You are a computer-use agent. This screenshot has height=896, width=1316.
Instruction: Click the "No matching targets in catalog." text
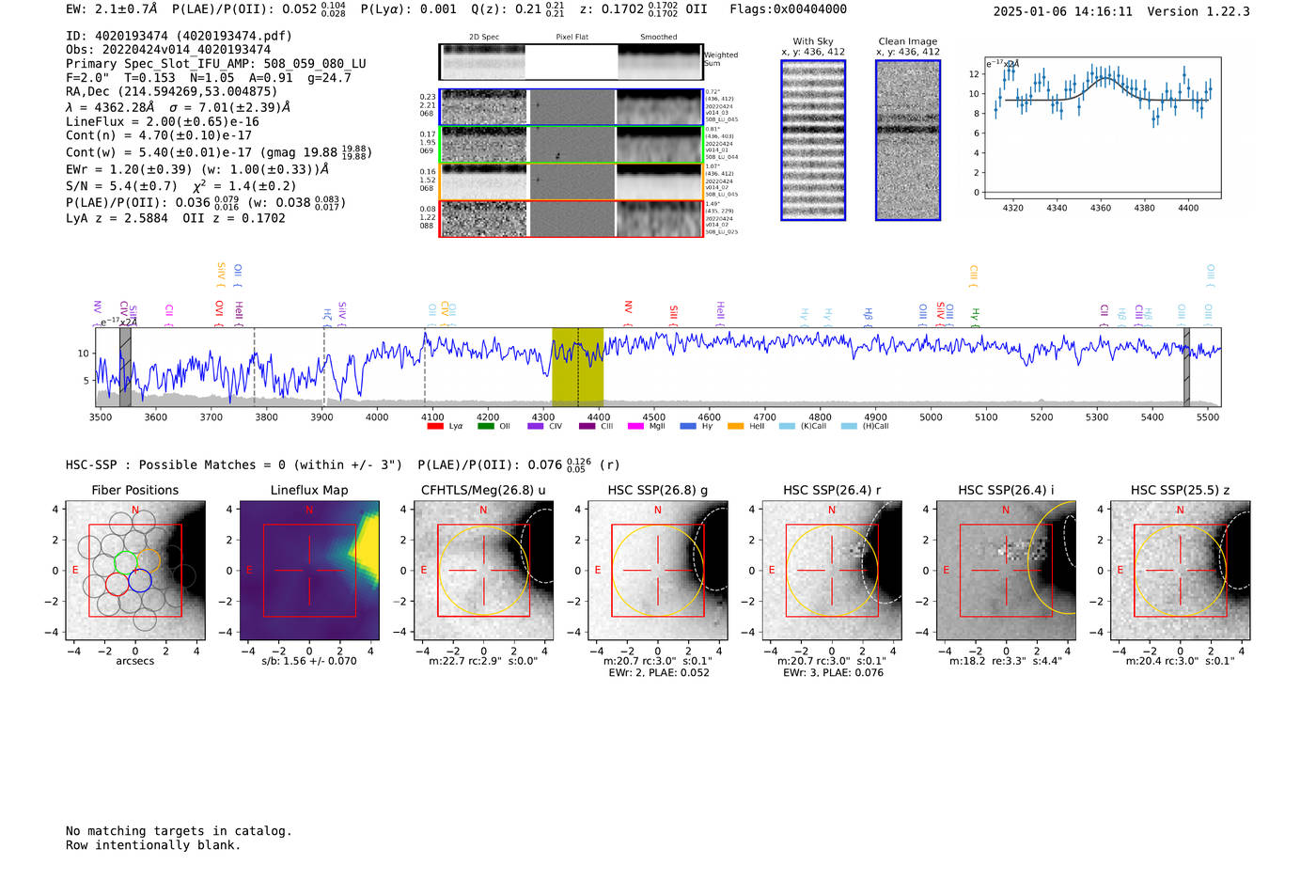coord(179,831)
